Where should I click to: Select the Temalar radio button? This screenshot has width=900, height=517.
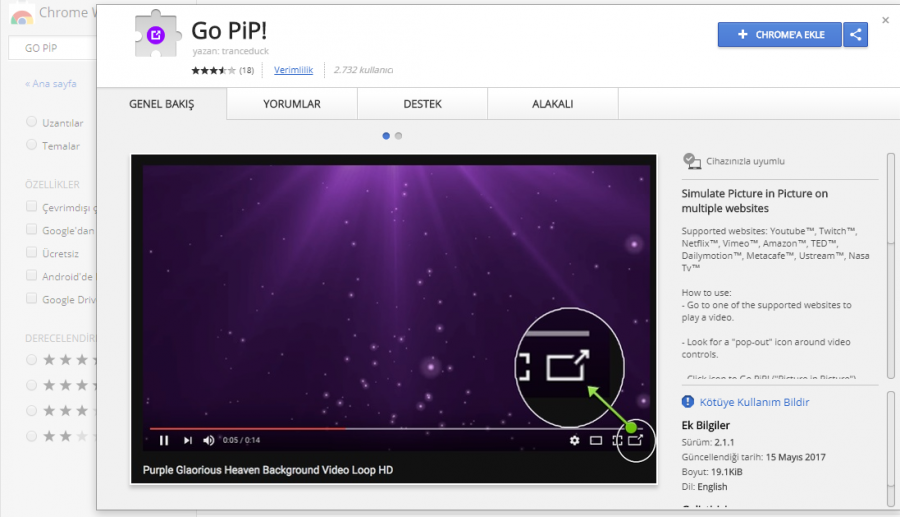click(x=32, y=145)
